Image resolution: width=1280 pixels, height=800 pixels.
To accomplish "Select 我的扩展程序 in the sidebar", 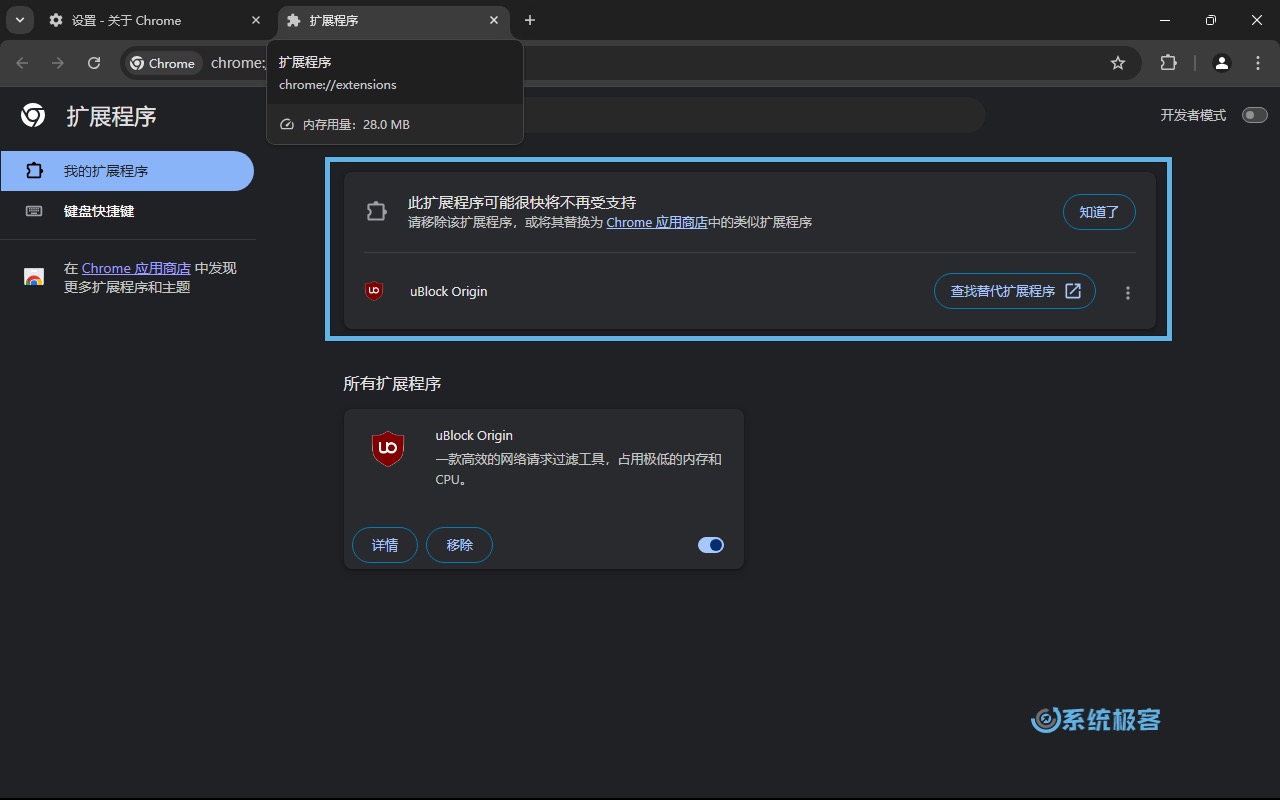I will pos(127,171).
